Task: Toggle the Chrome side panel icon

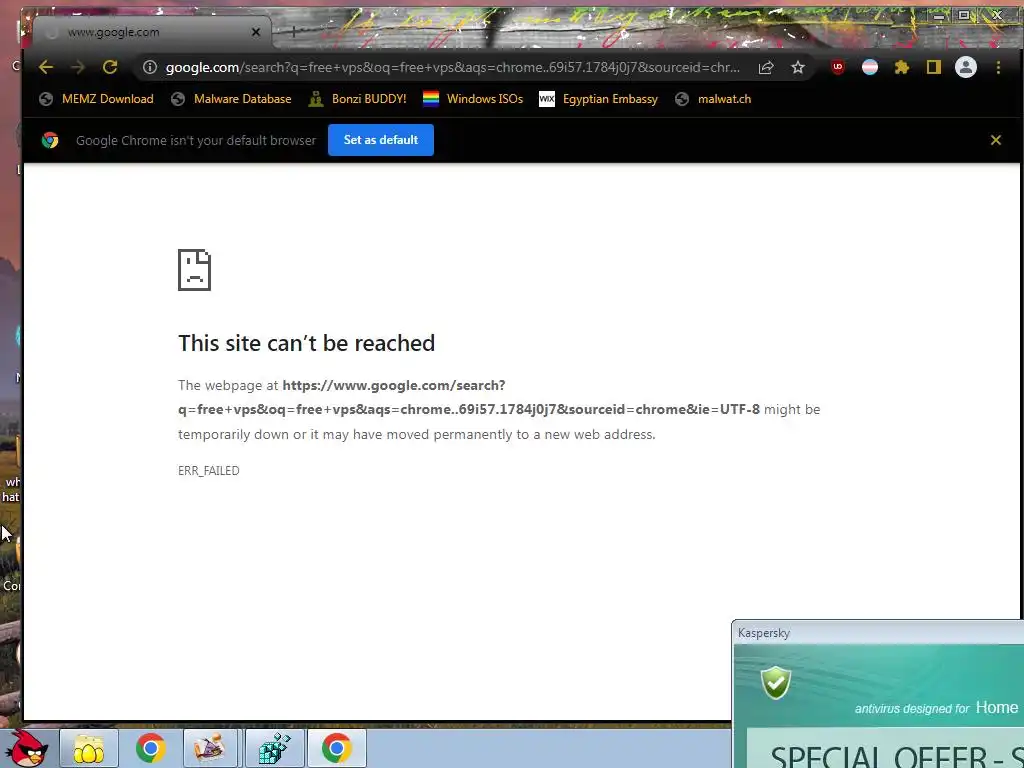Action: (934, 67)
